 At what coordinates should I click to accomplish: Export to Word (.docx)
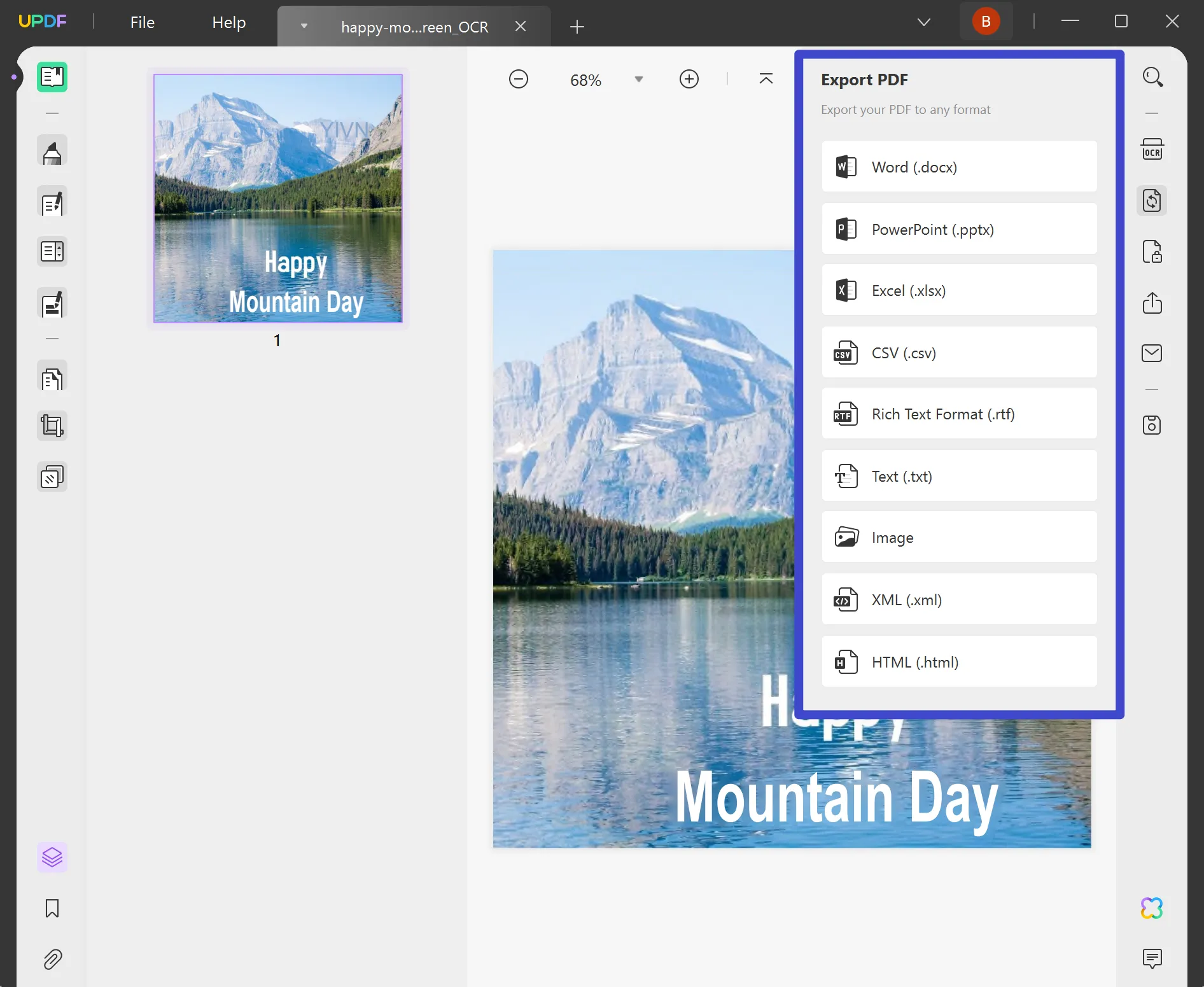pos(959,167)
